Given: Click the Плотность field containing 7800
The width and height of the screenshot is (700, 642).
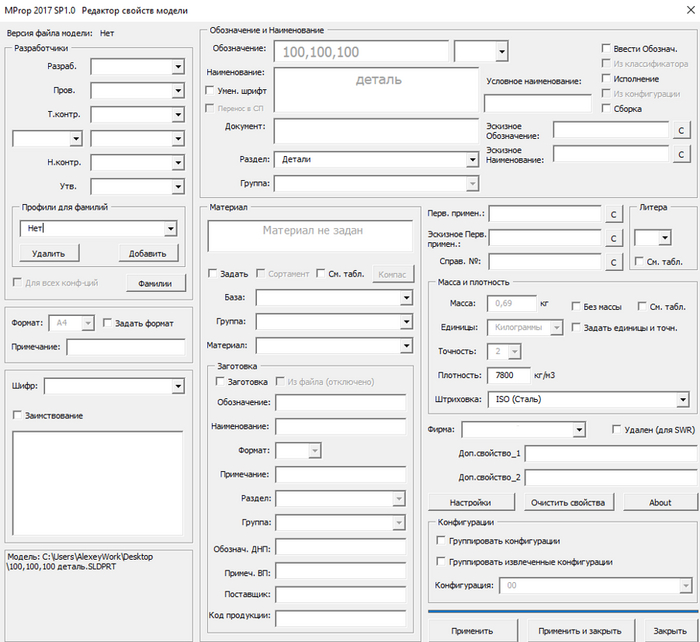Looking at the screenshot, I should pos(507,375).
